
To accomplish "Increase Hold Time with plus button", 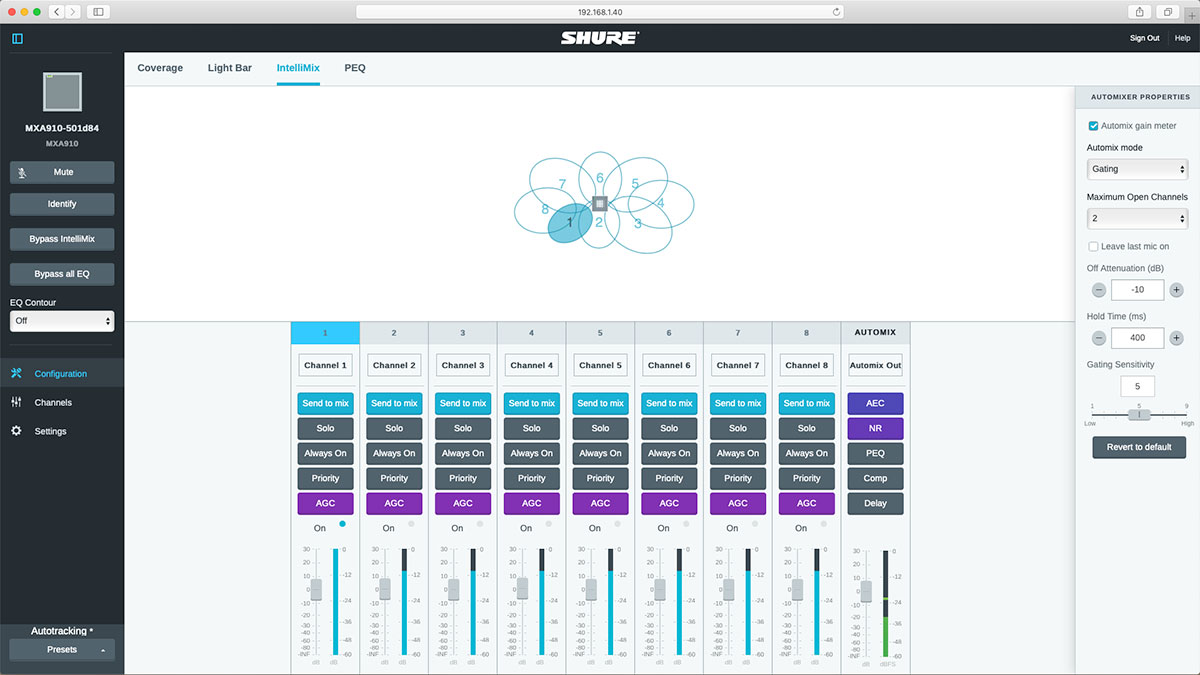I will (1176, 338).
